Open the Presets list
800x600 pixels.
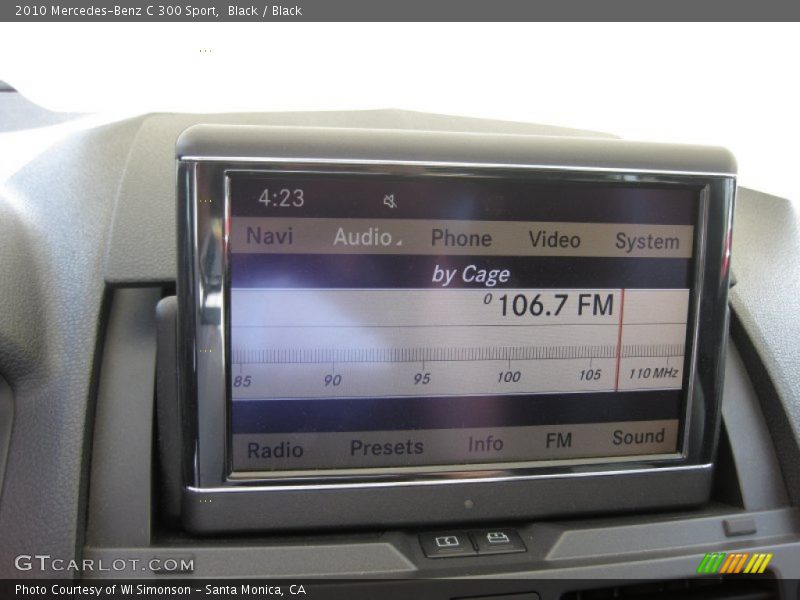(387, 447)
